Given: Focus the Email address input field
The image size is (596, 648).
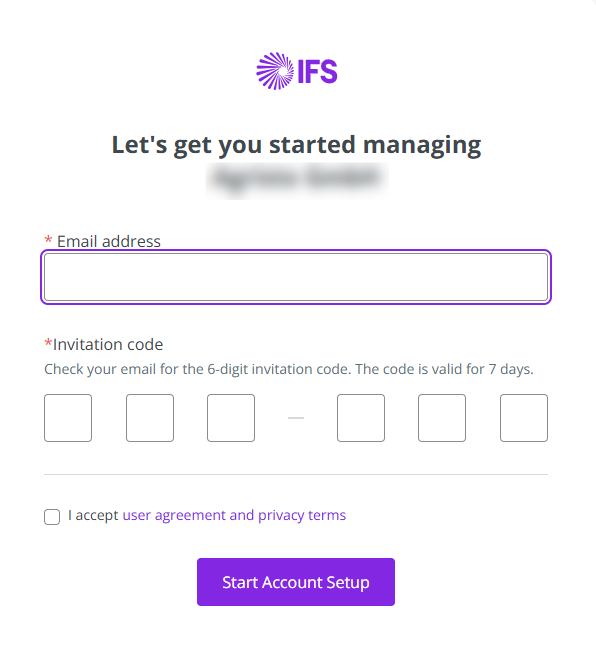Looking at the screenshot, I should tap(296, 277).
